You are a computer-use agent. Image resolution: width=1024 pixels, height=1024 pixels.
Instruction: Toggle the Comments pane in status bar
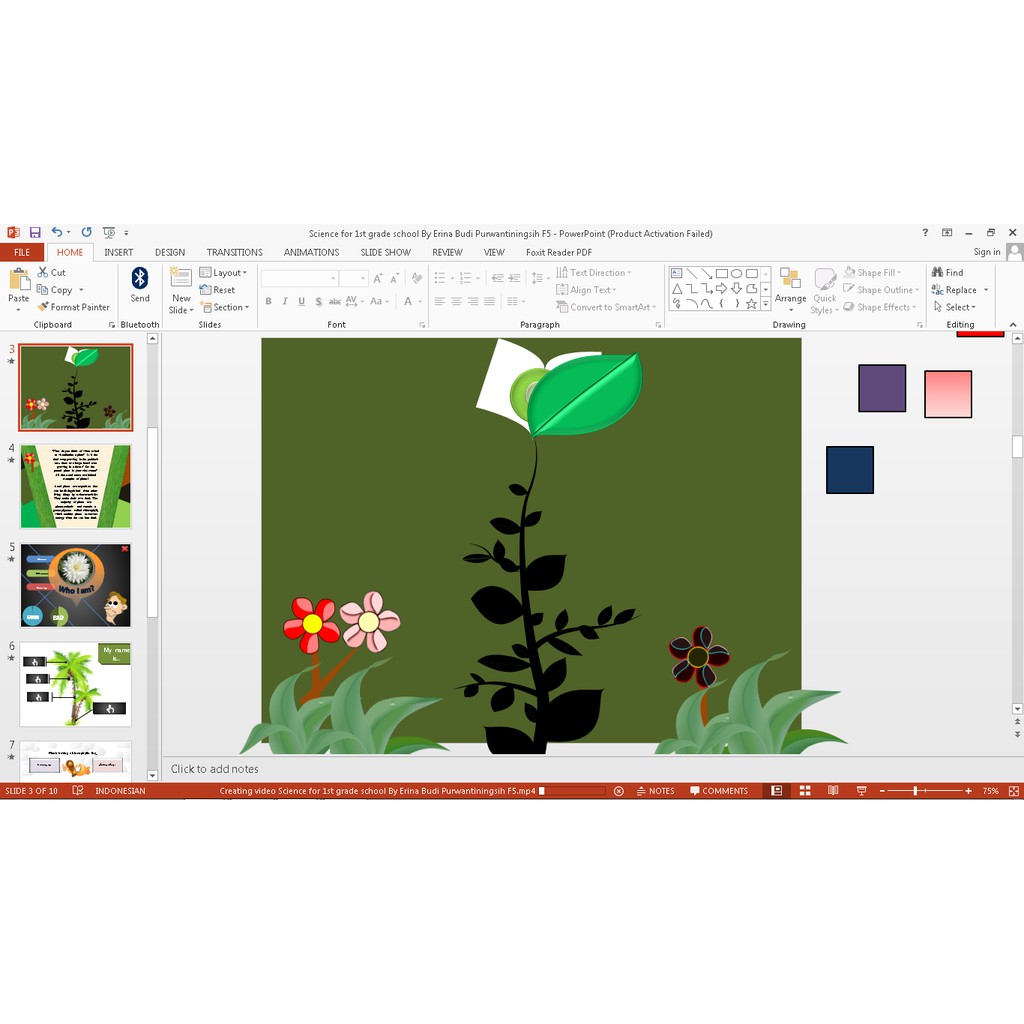[718, 791]
